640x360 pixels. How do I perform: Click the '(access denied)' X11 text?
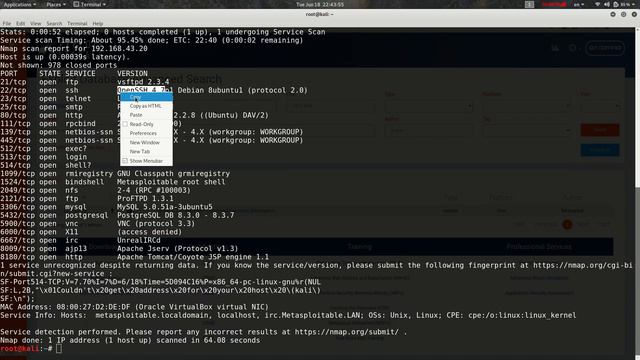tap(149, 232)
